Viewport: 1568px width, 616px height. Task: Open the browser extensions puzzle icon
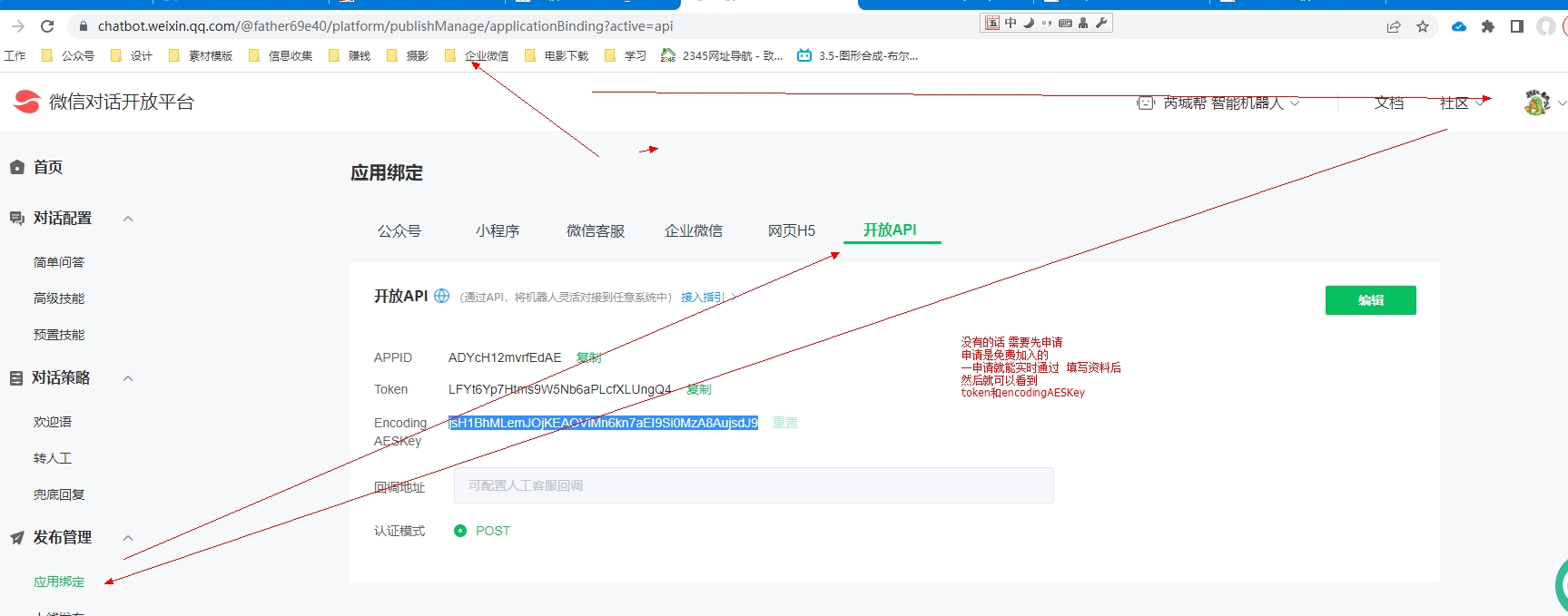click(1487, 26)
